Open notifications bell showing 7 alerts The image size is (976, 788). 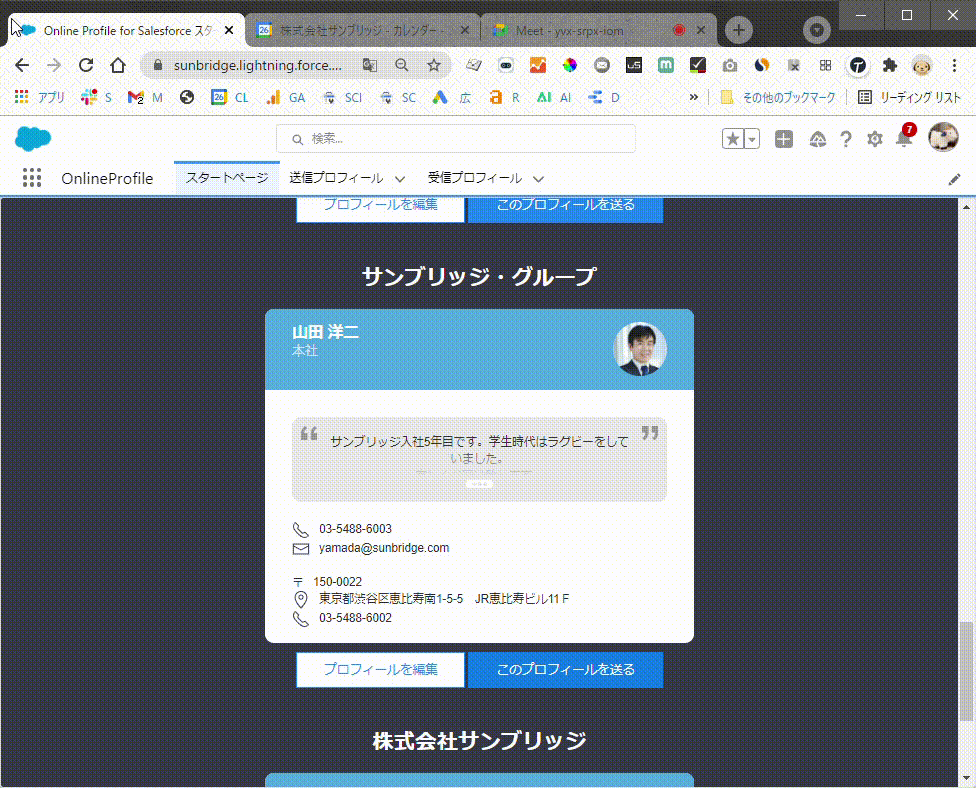pyautogui.click(x=905, y=137)
